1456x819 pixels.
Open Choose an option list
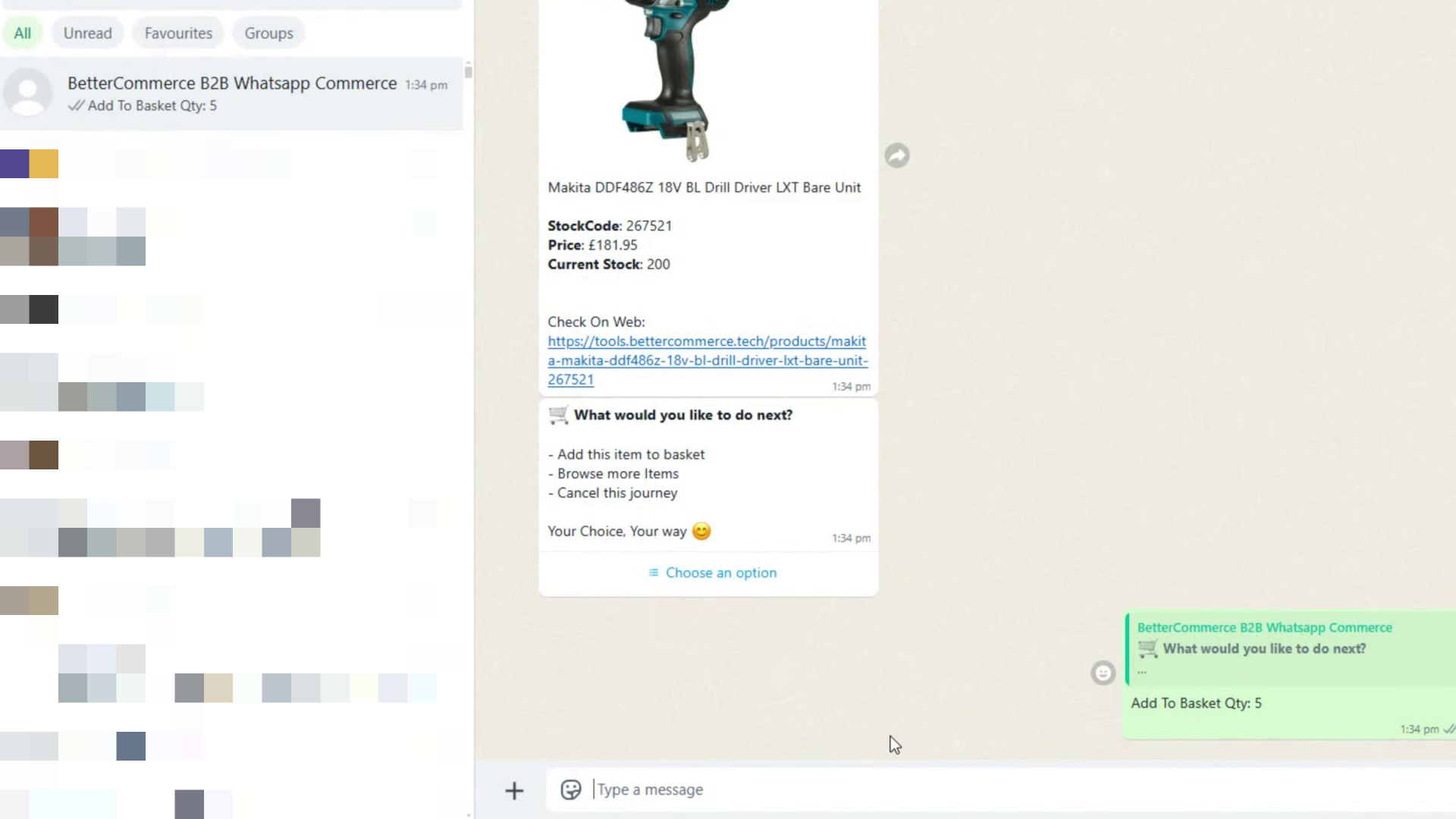click(720, 573)
